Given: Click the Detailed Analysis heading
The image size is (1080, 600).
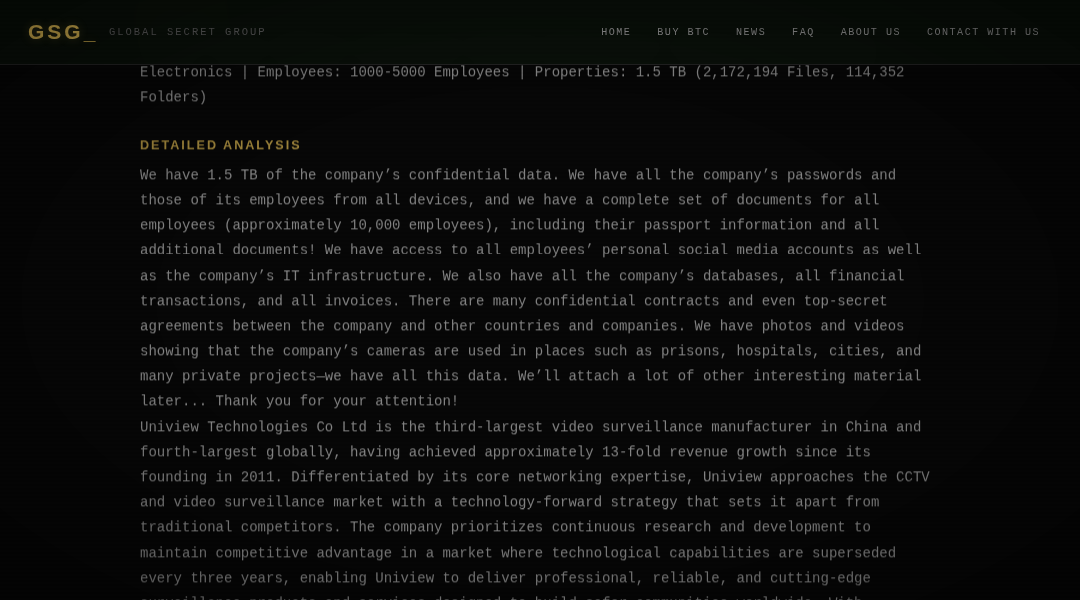Looking at the screenshot, I should point(220,145).
